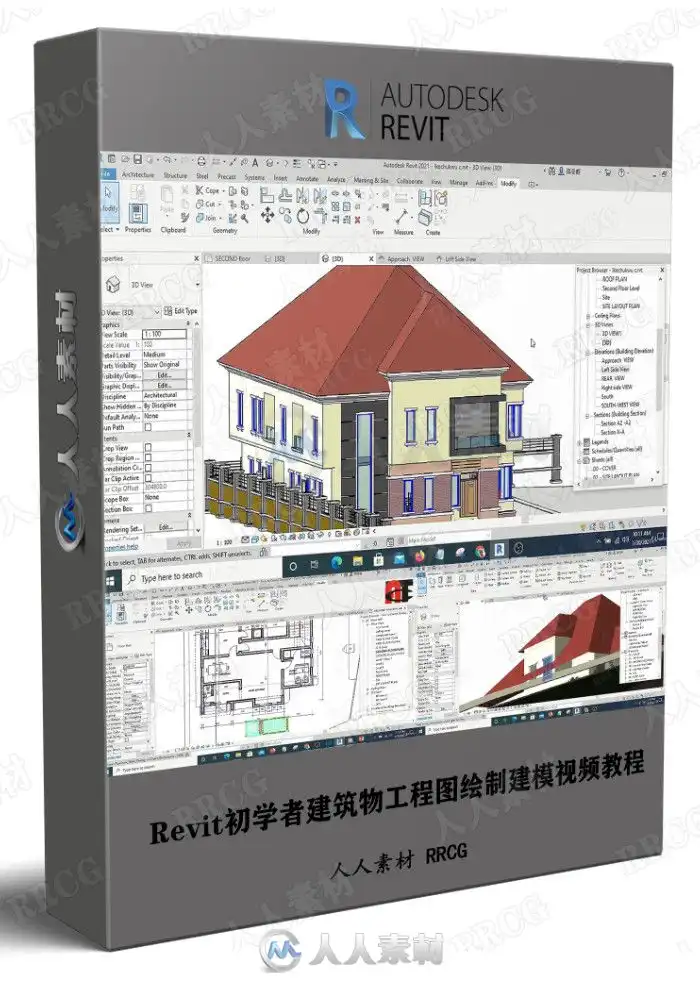The image size is (700, 982).
Task: Activate the Move tool
Action: pyautogui.click(x=267, y=215)
